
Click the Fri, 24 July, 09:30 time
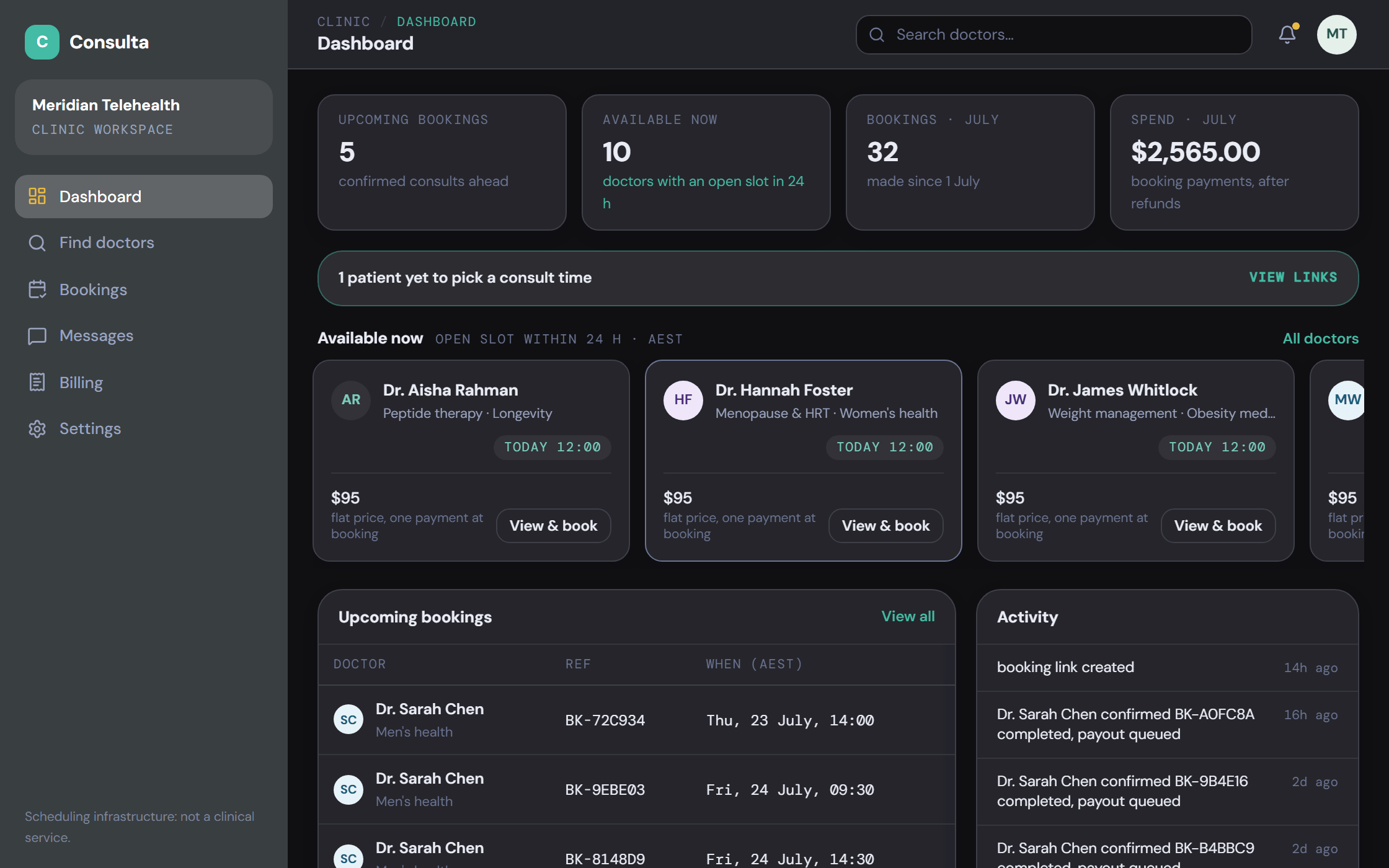click(x=790, y=790)
